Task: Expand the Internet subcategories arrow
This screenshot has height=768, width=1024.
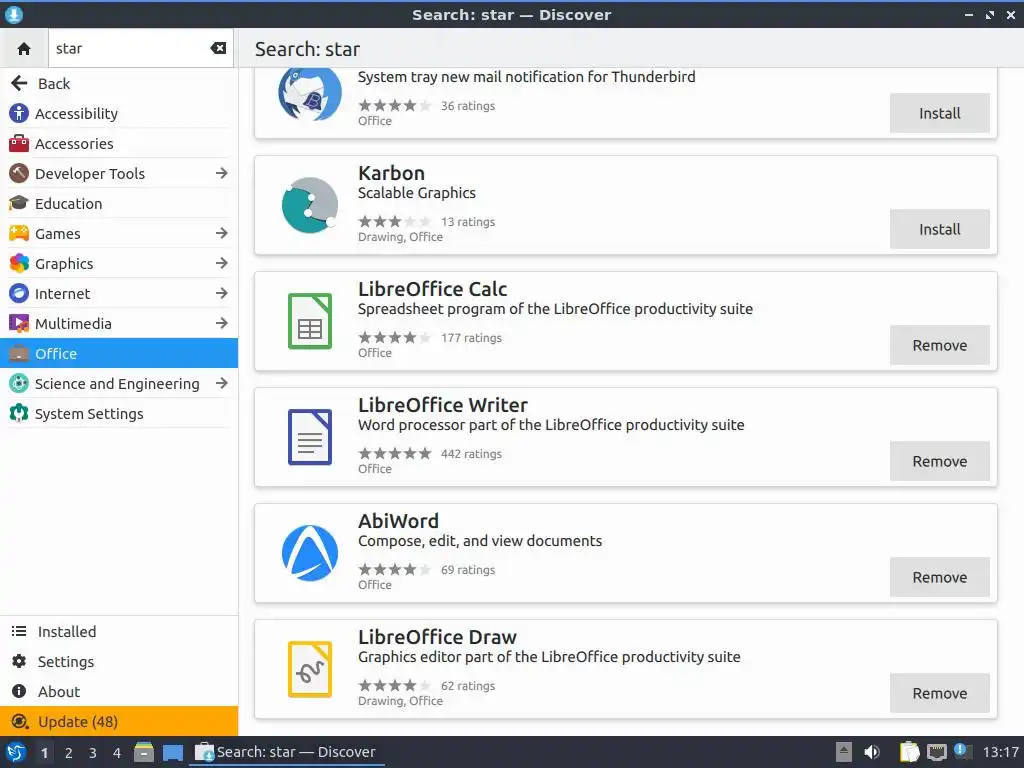Action: click(221, 293)
